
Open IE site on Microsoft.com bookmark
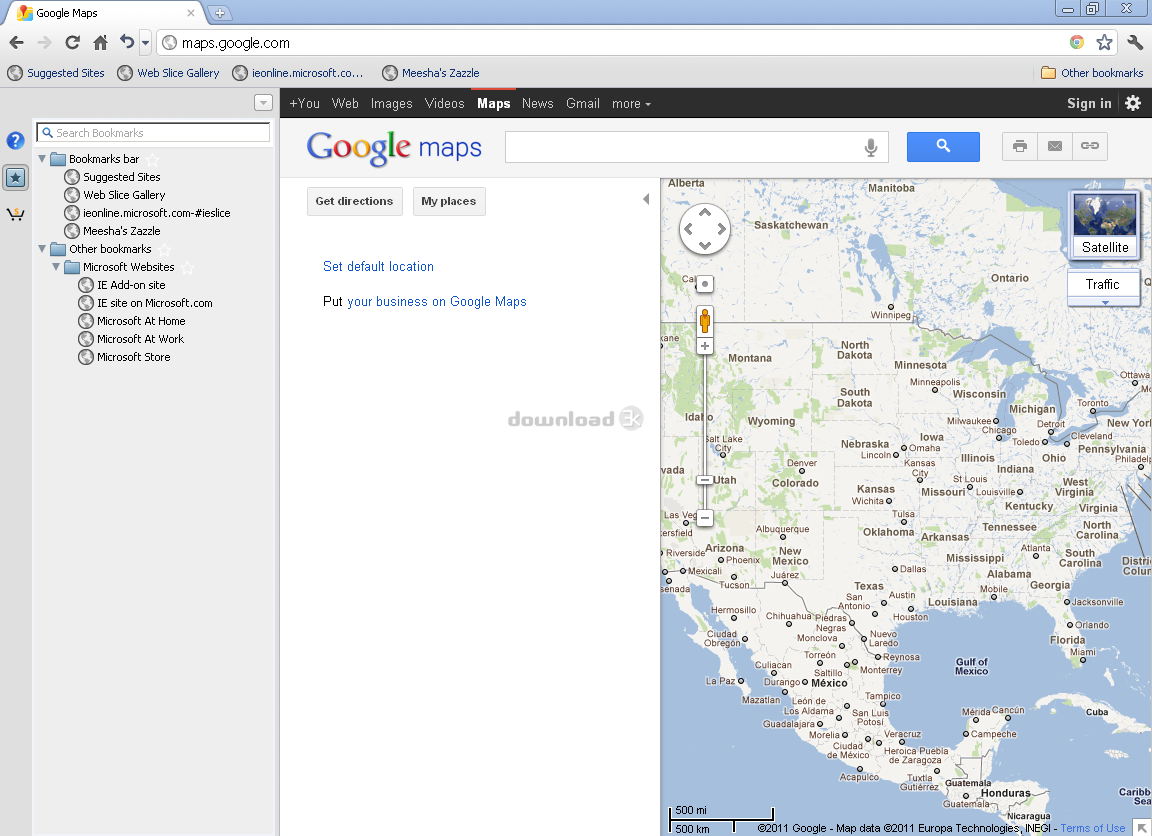pos(154,303)
